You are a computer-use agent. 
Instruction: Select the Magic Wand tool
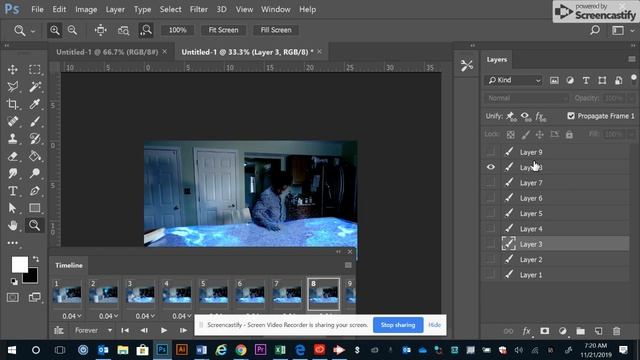pos(34,87)
